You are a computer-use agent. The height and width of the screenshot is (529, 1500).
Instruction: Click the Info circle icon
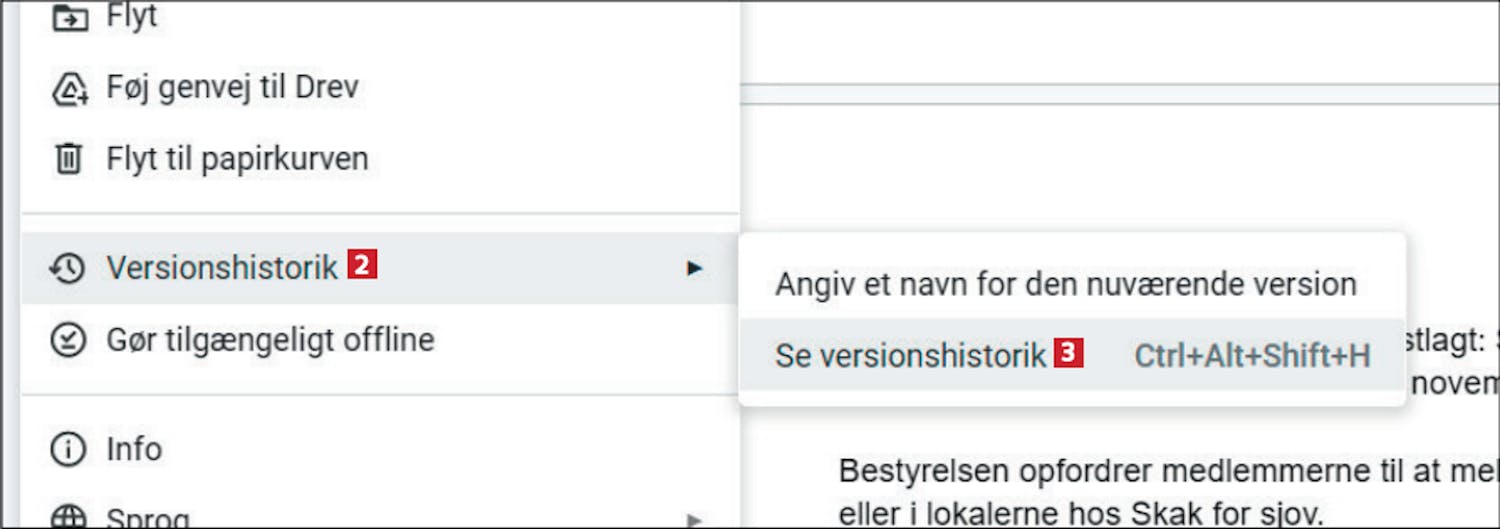68,450
